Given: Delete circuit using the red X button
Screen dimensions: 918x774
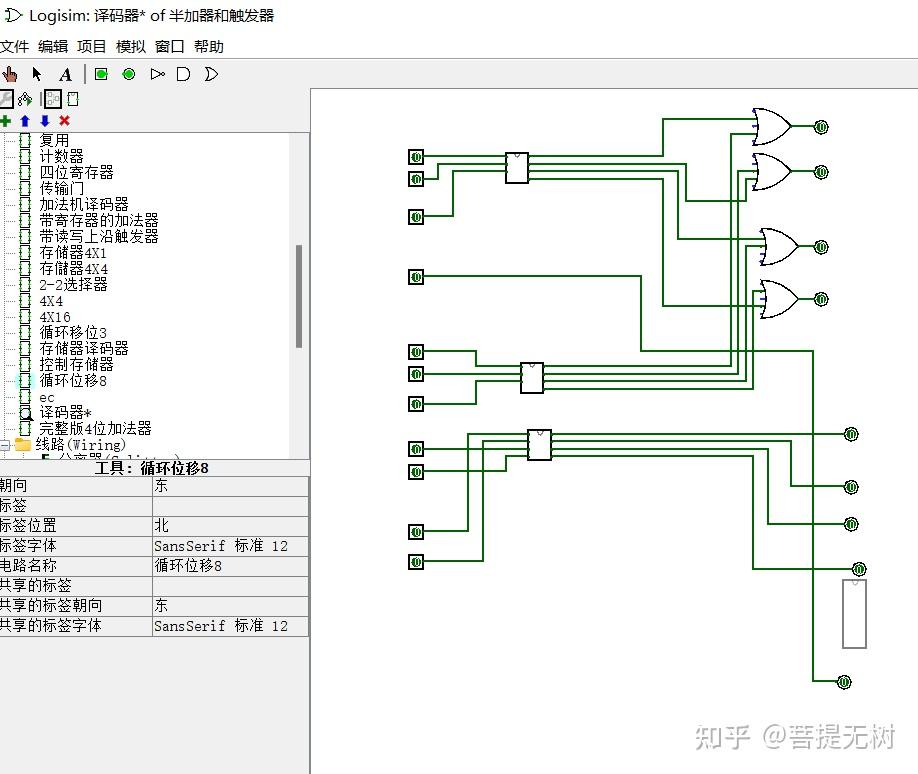Looking at the screenshot, I should (x=64, y=120).
